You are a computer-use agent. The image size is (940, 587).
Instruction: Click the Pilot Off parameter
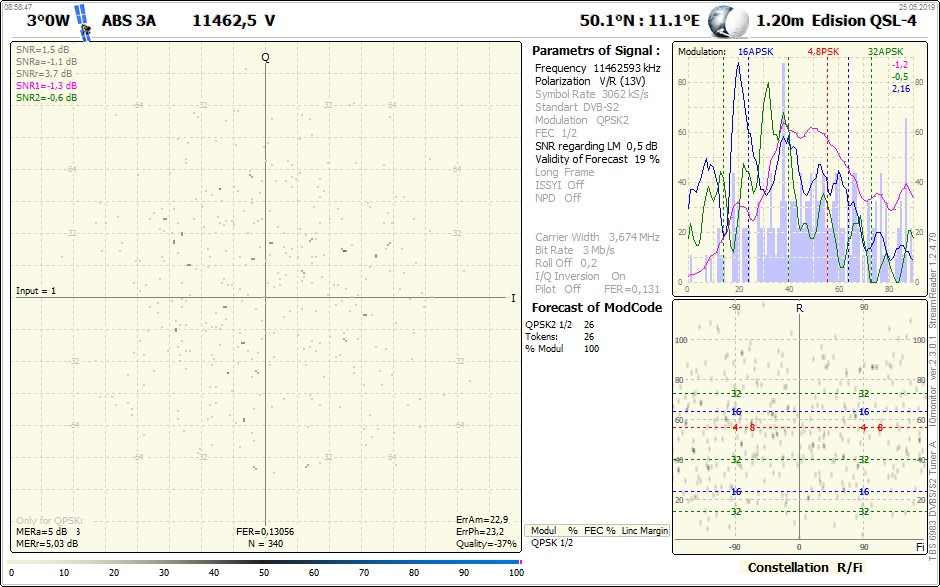point(558,289)
